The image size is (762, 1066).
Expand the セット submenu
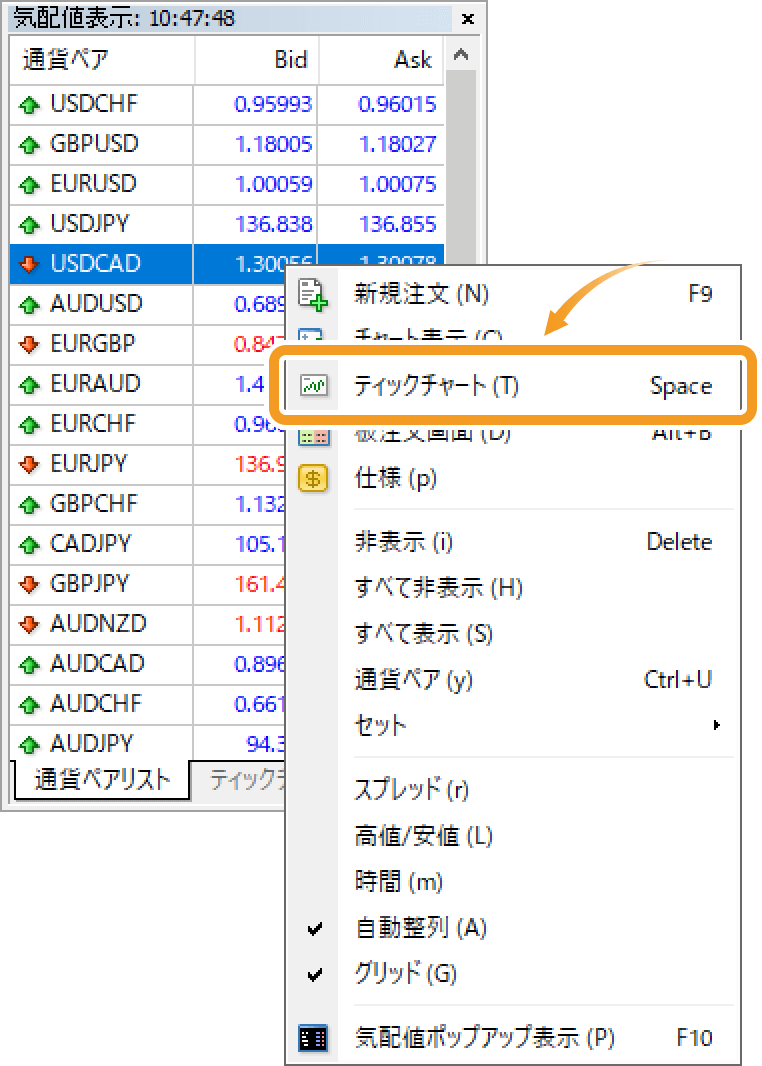click(513, 725)
